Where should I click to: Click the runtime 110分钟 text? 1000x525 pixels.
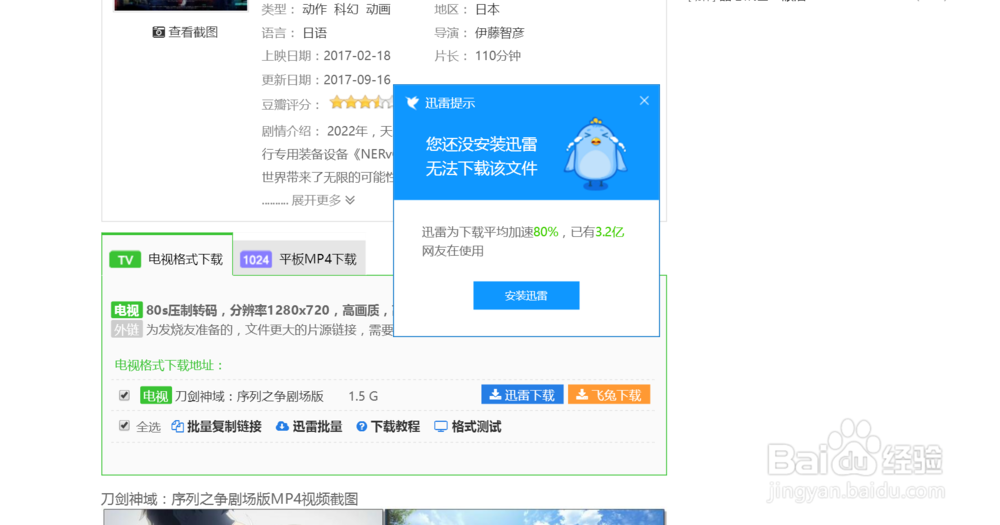(498, 55)
